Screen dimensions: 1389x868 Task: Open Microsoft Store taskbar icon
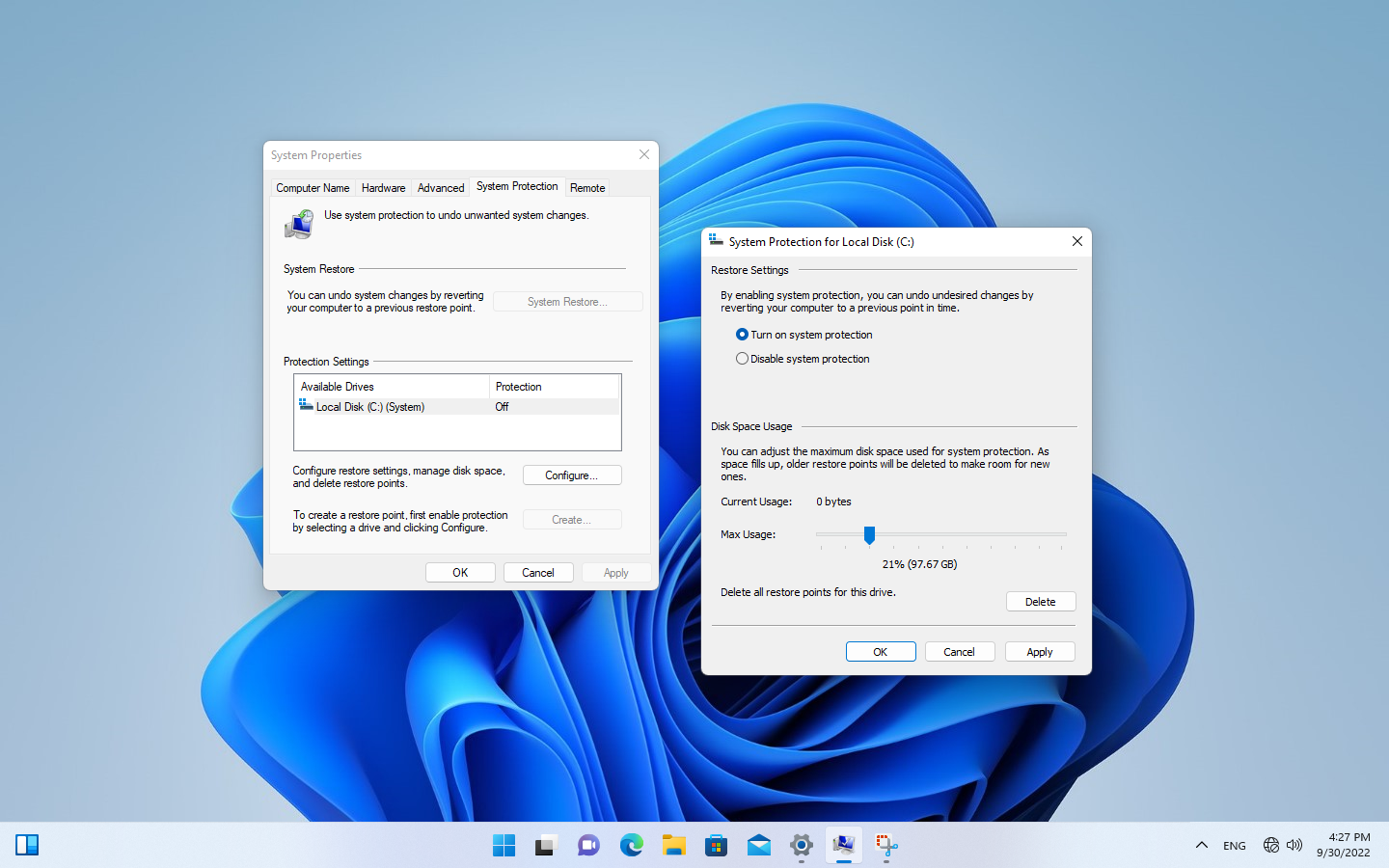point(716,846)
